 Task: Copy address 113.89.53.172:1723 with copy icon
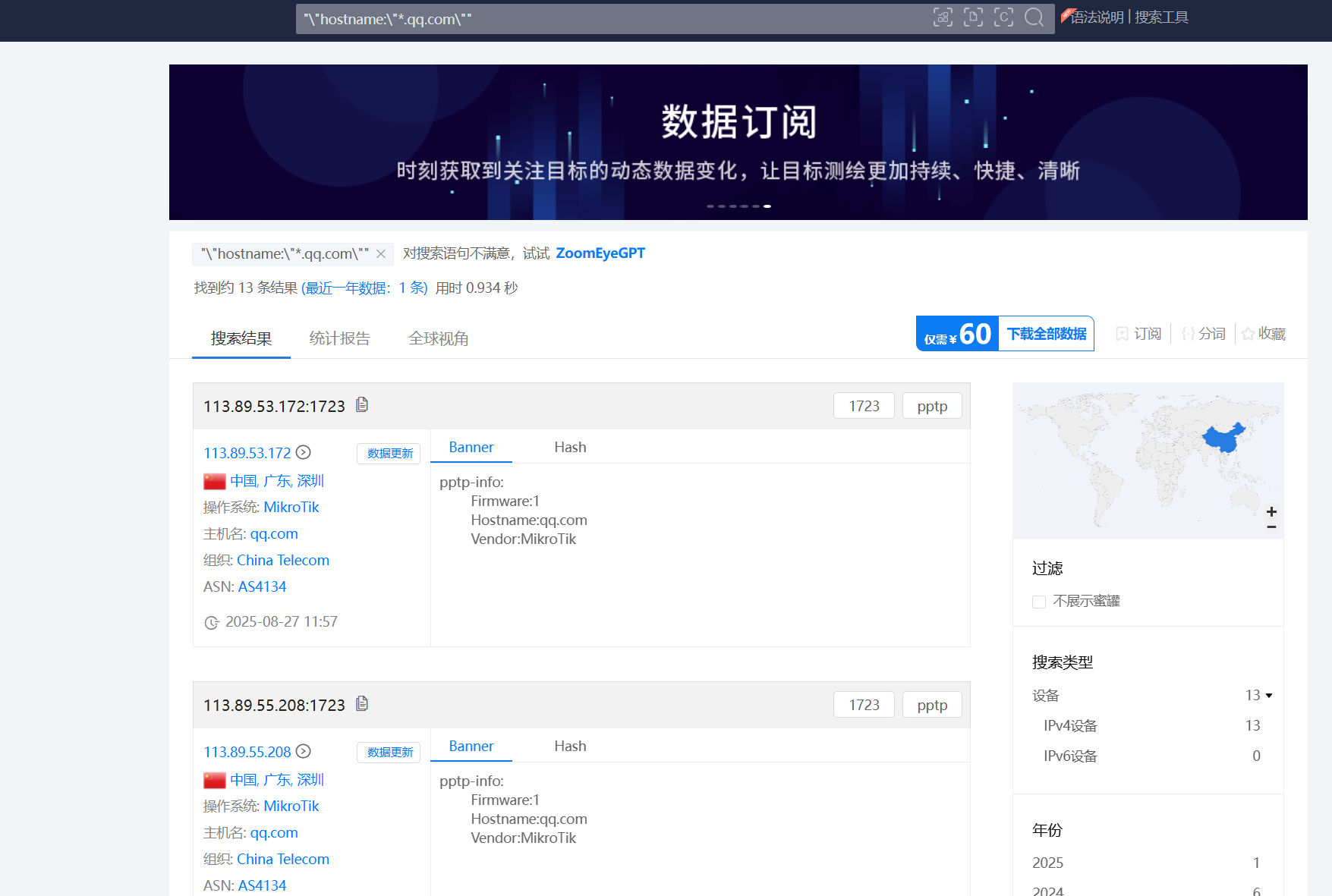tap(362, 405)
